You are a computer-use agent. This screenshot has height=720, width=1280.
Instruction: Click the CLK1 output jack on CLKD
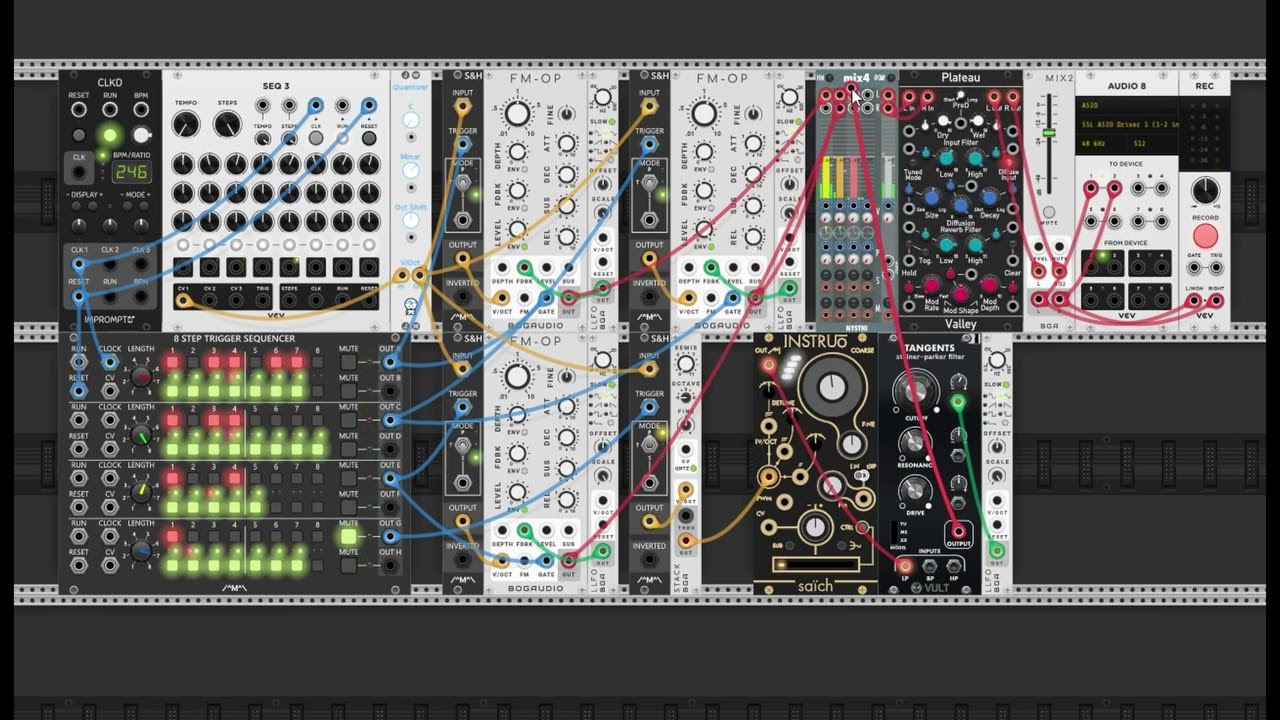pos(79,264)
